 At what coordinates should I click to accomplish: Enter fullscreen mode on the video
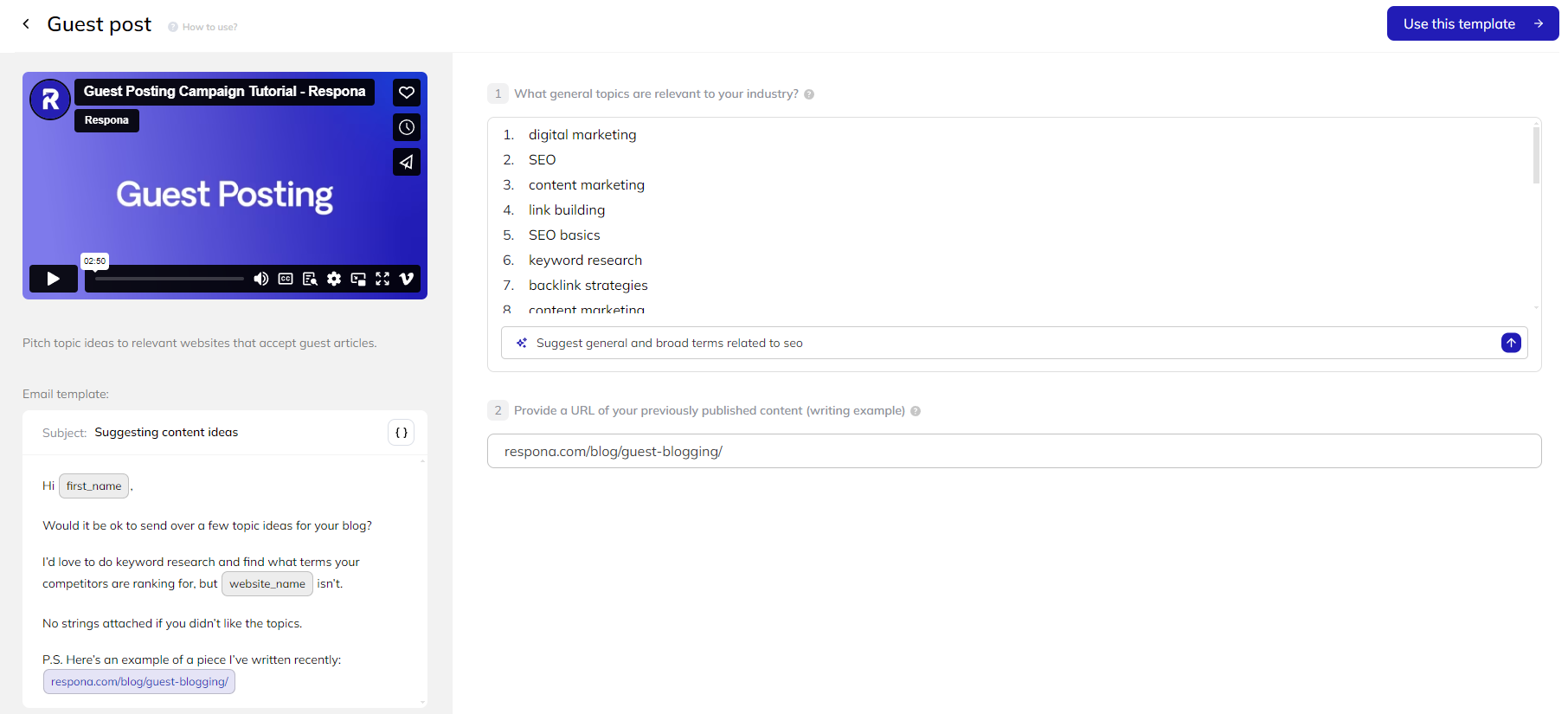click(x=382, y=279)
